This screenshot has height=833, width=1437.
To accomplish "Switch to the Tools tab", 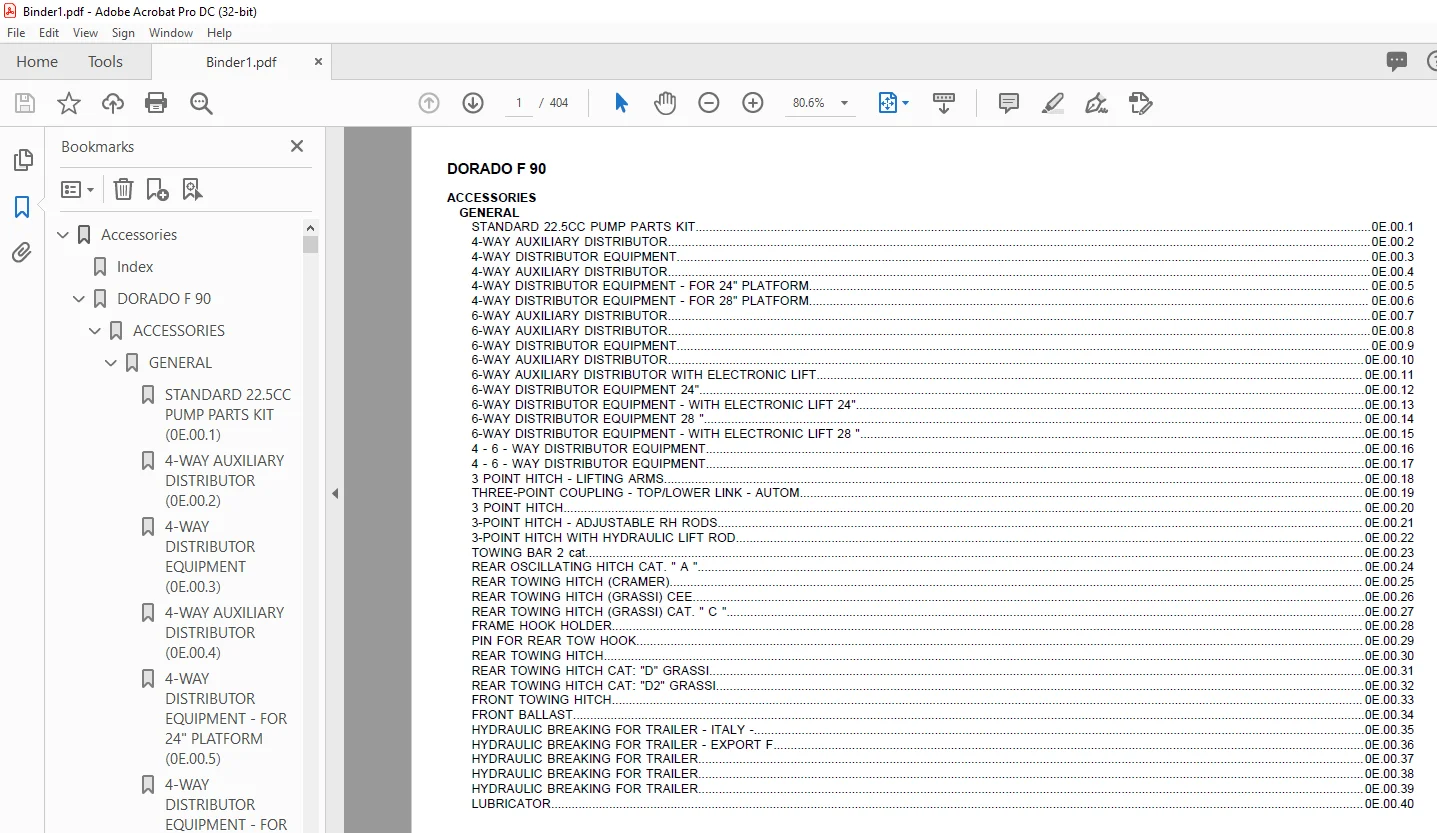I will (105, 62).
